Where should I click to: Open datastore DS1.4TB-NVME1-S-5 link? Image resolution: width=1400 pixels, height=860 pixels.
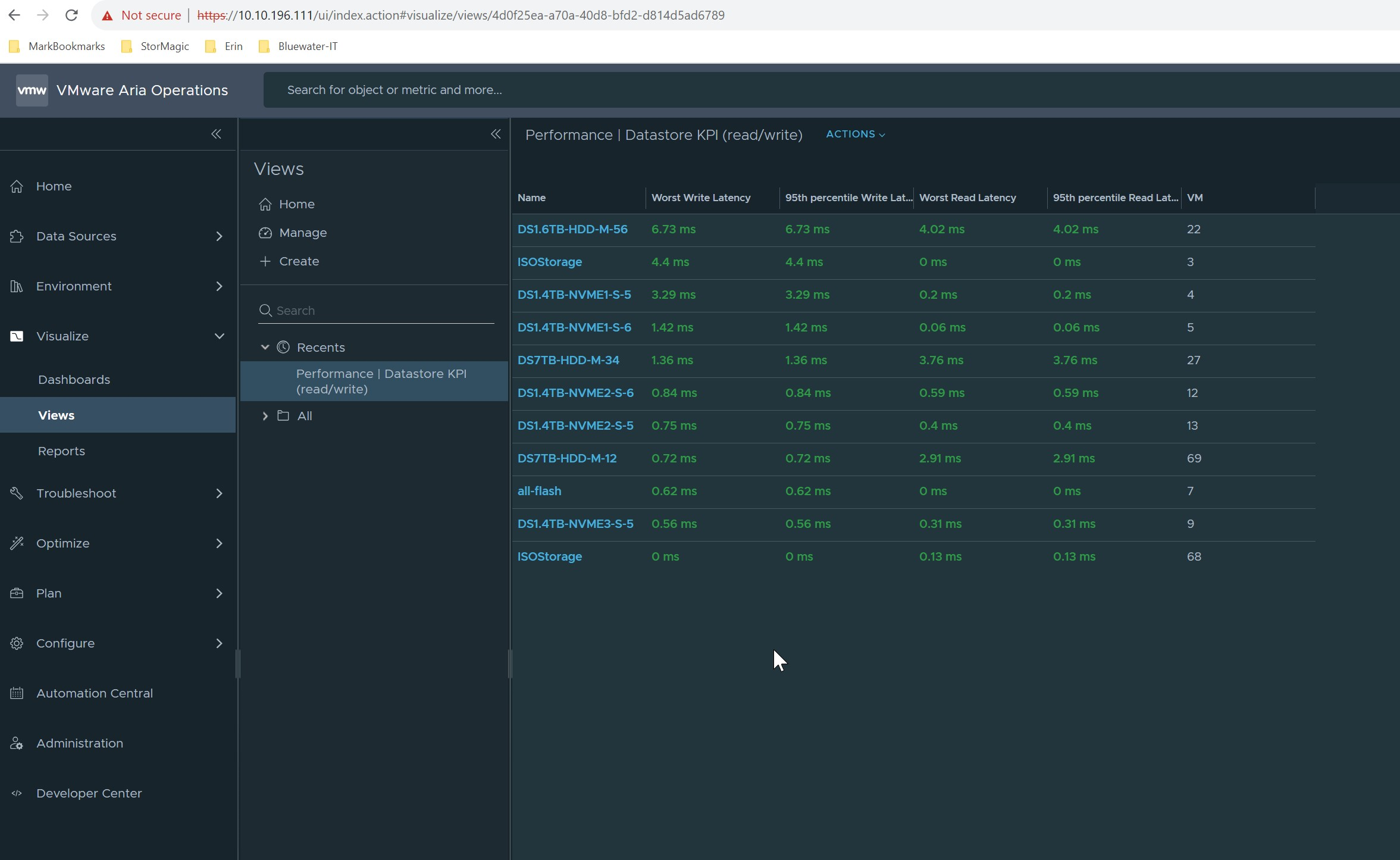(574, 295)
